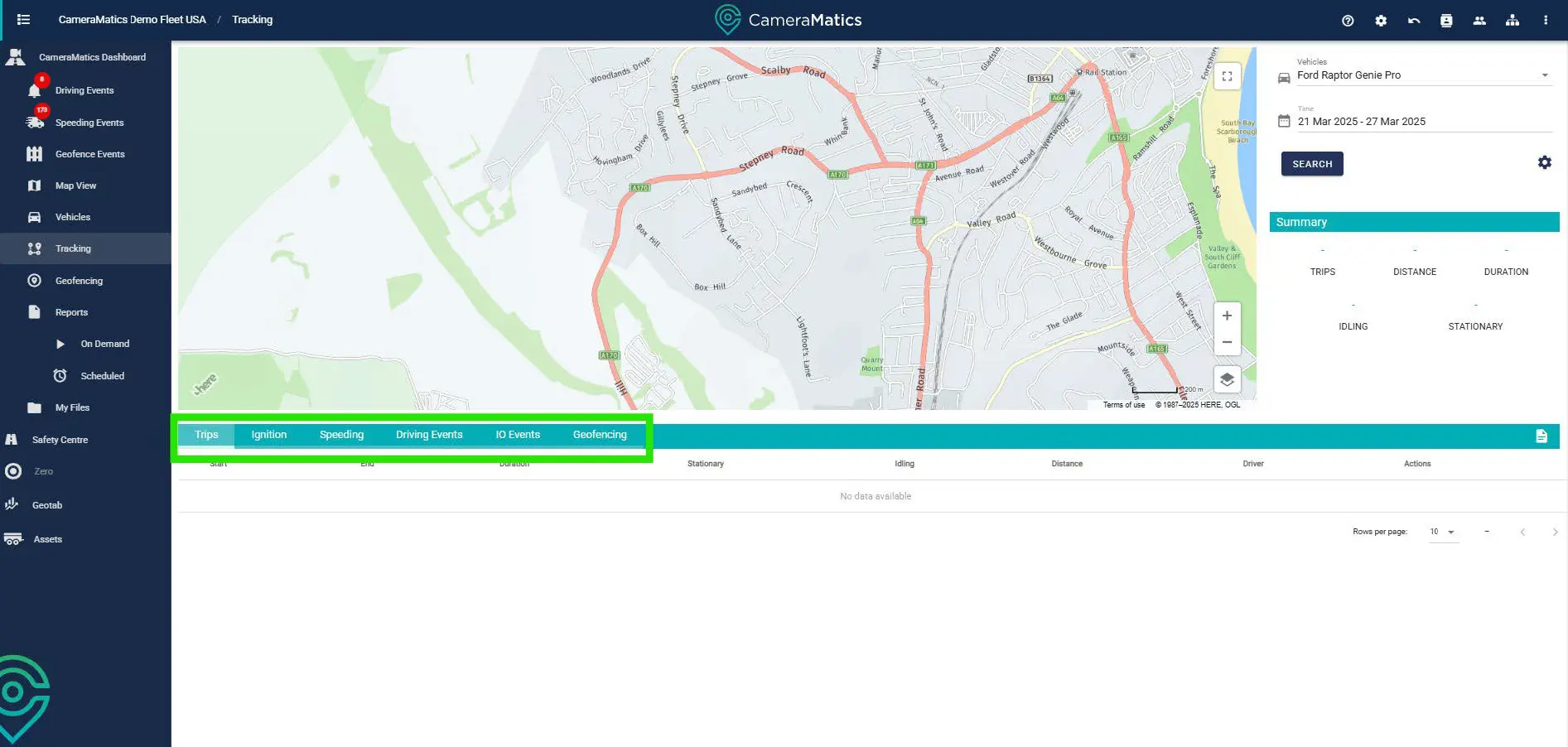Switch to the Trips tab
The image size is (1568, 747).
point(206,435)
